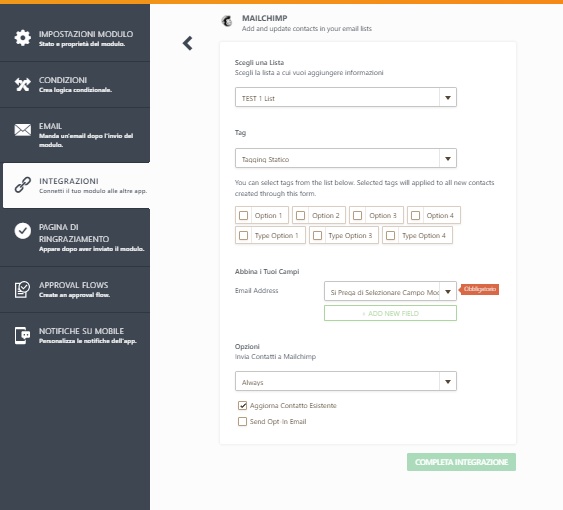Click the Invia Contatti a Mailchimp text
Viewport: 563px width, 510px height.
(x=275, y=357)
